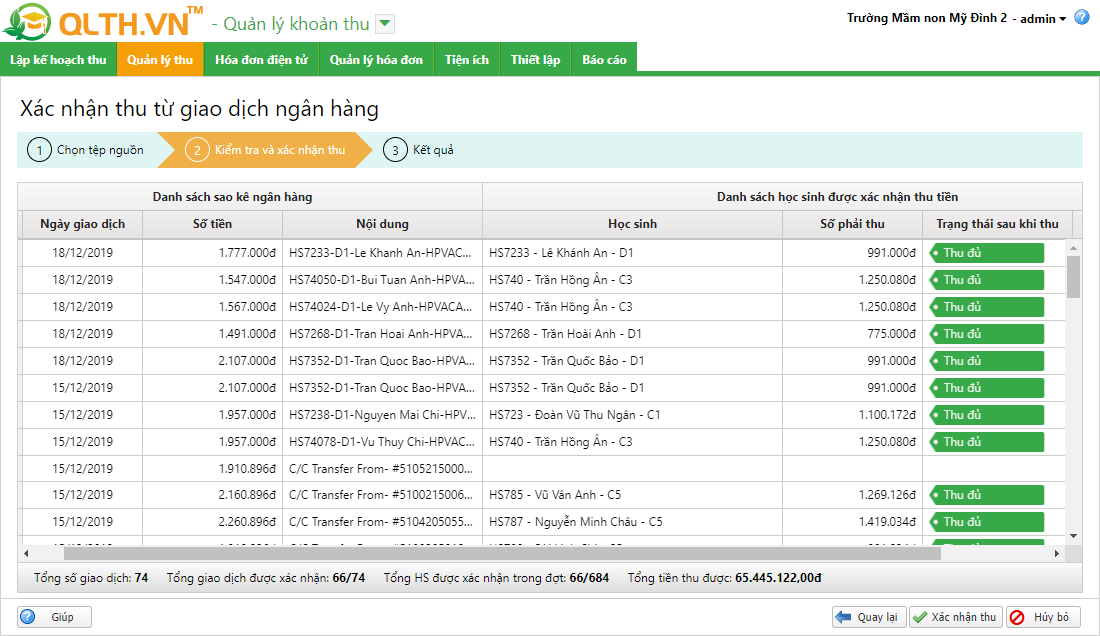The image size is (1100, 636).
Task: Click the step 3 circle Kết quả
Action: 395,151
